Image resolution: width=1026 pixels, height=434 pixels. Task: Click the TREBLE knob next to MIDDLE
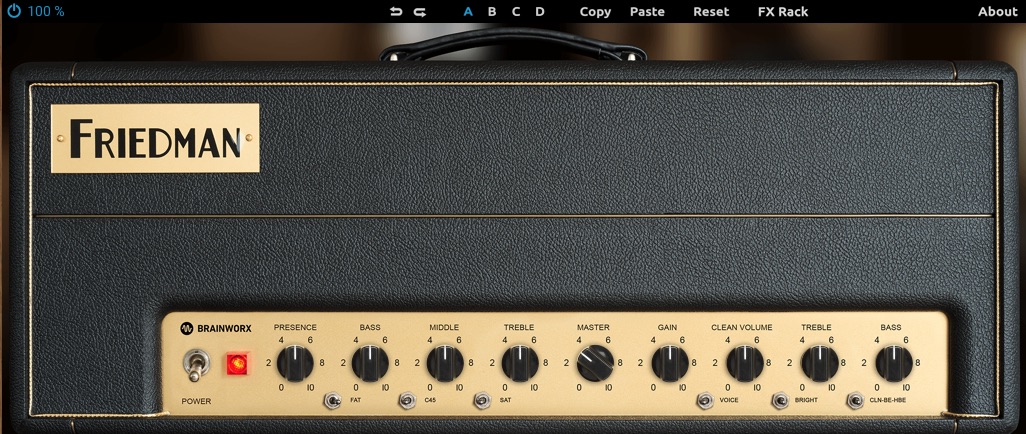(520, 363)
